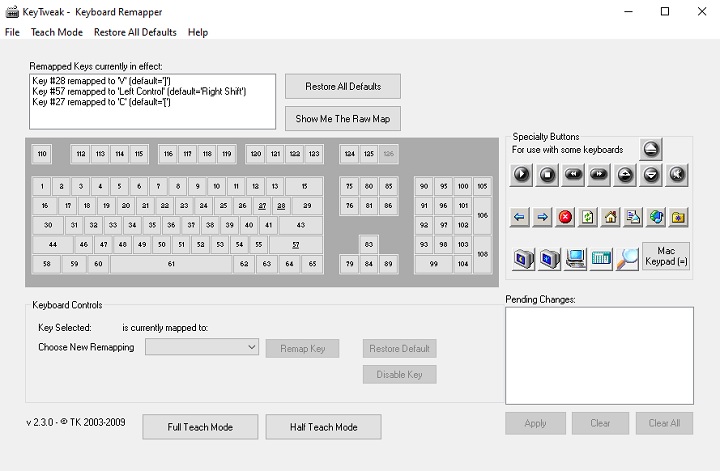This screenshot has width=720, height=471.
Task: Select the Key #57 remapped to Left Control entry
Action: click(139, 91)
